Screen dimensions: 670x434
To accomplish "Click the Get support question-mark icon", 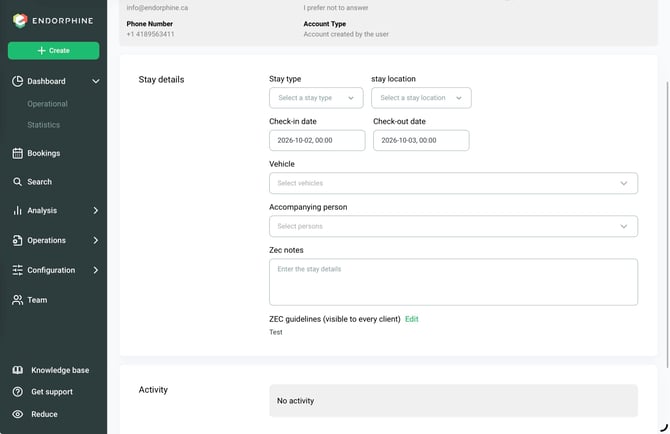I will coord(18,392).
